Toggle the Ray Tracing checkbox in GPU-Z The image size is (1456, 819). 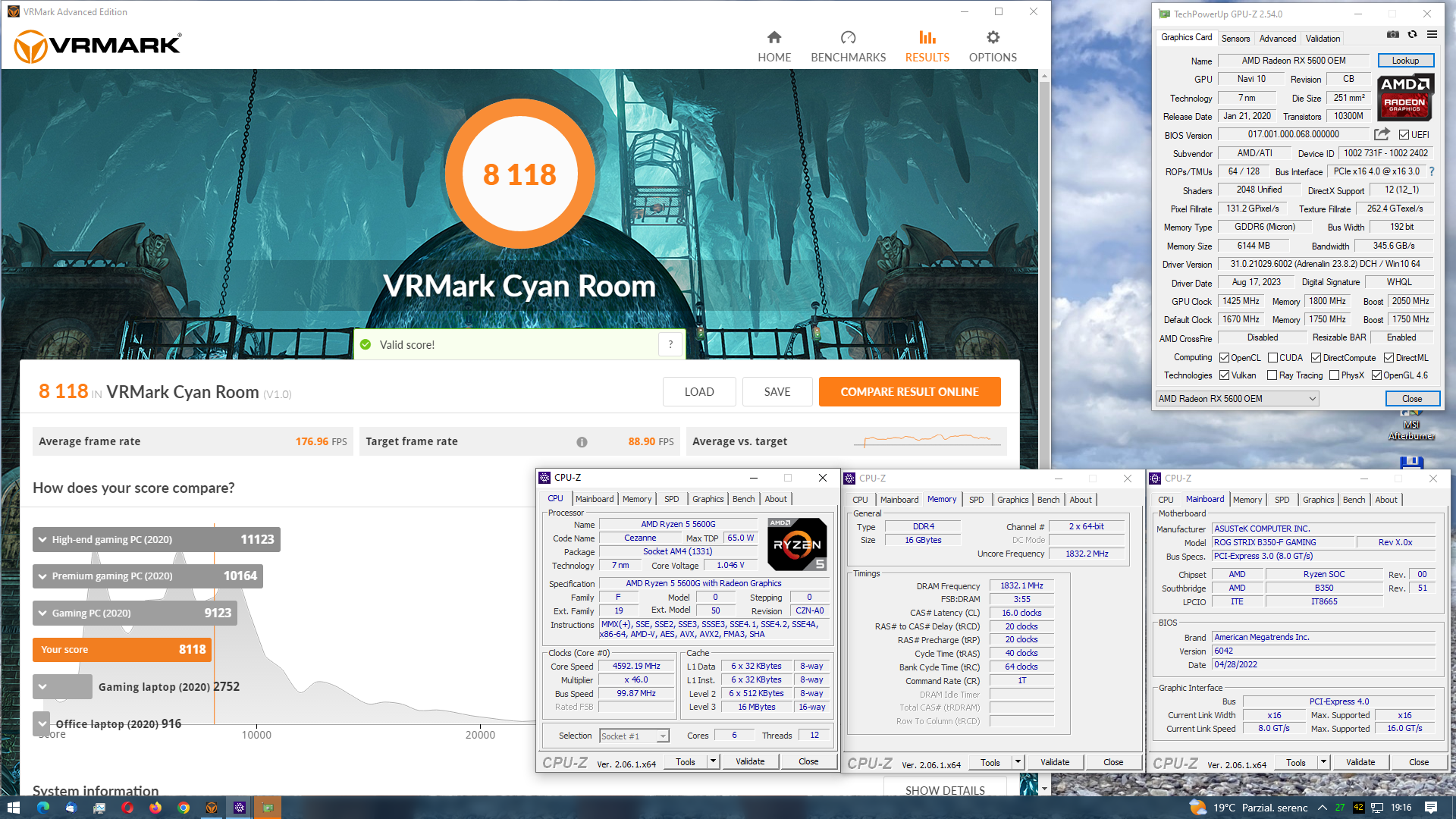[x=1272, y=375]
